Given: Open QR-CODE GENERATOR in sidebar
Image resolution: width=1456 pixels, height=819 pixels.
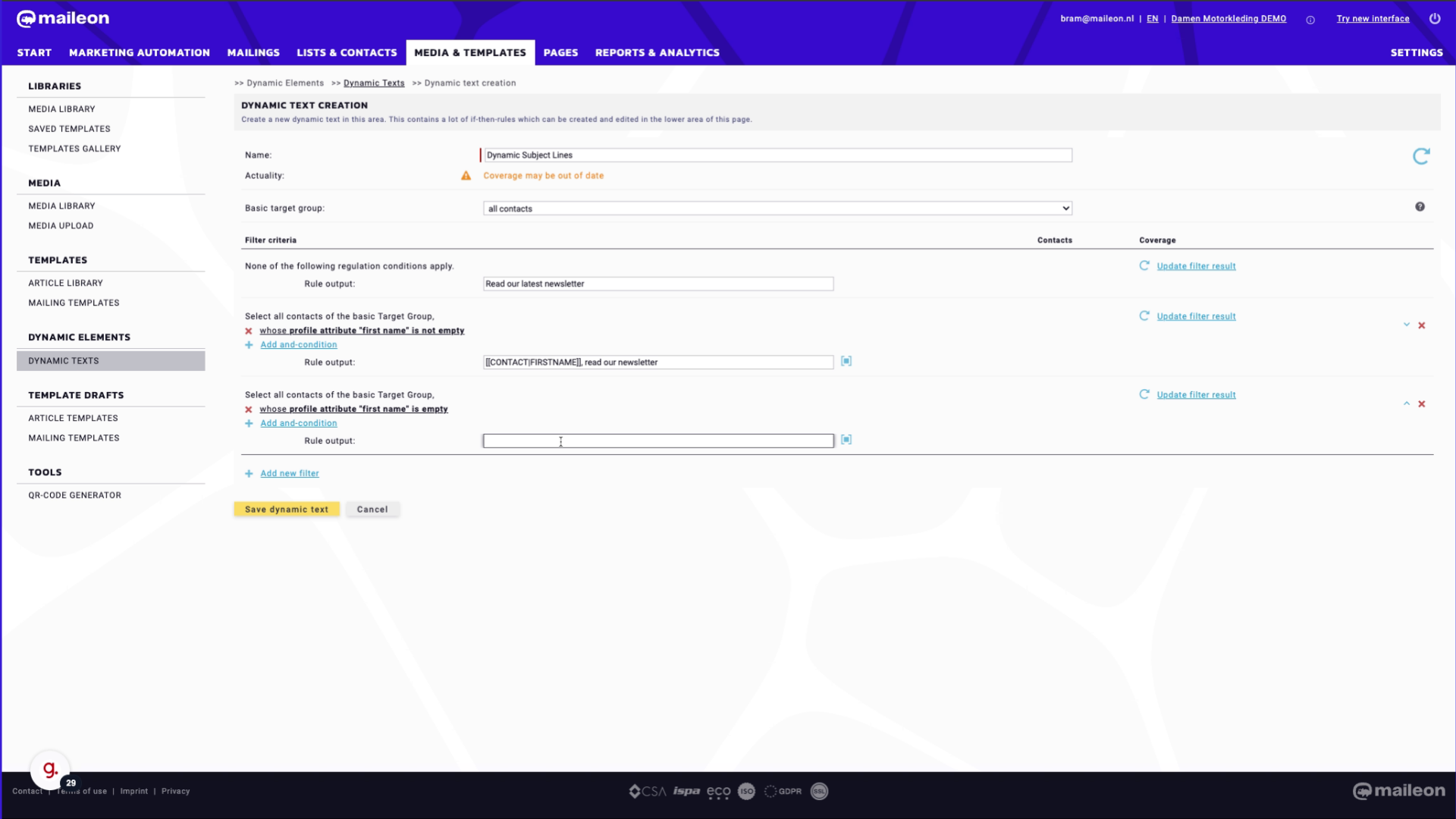Looking at the screenshot, I should [74, 495].
